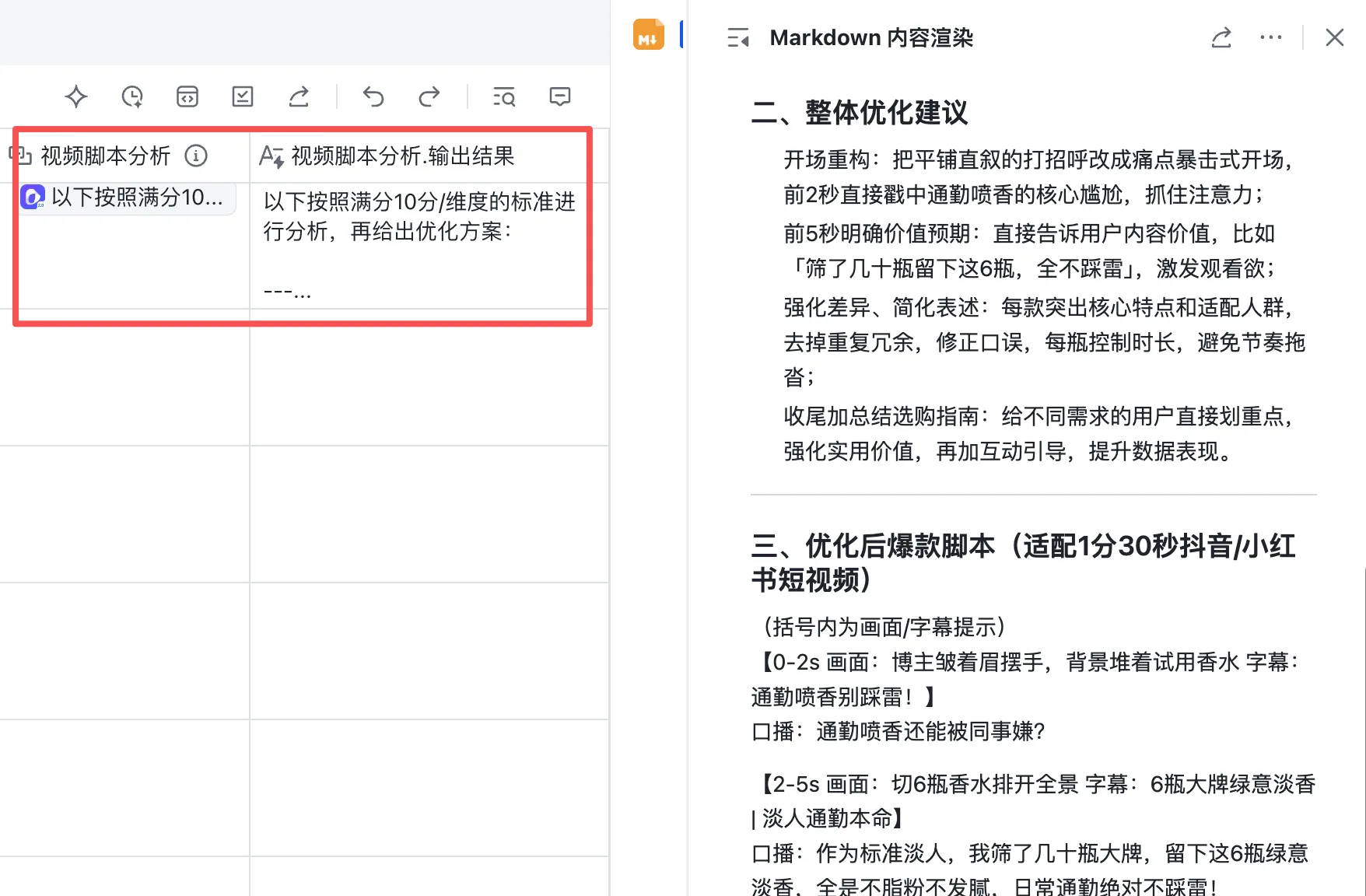
Task: Open the history clock icon
Action: 132,96
